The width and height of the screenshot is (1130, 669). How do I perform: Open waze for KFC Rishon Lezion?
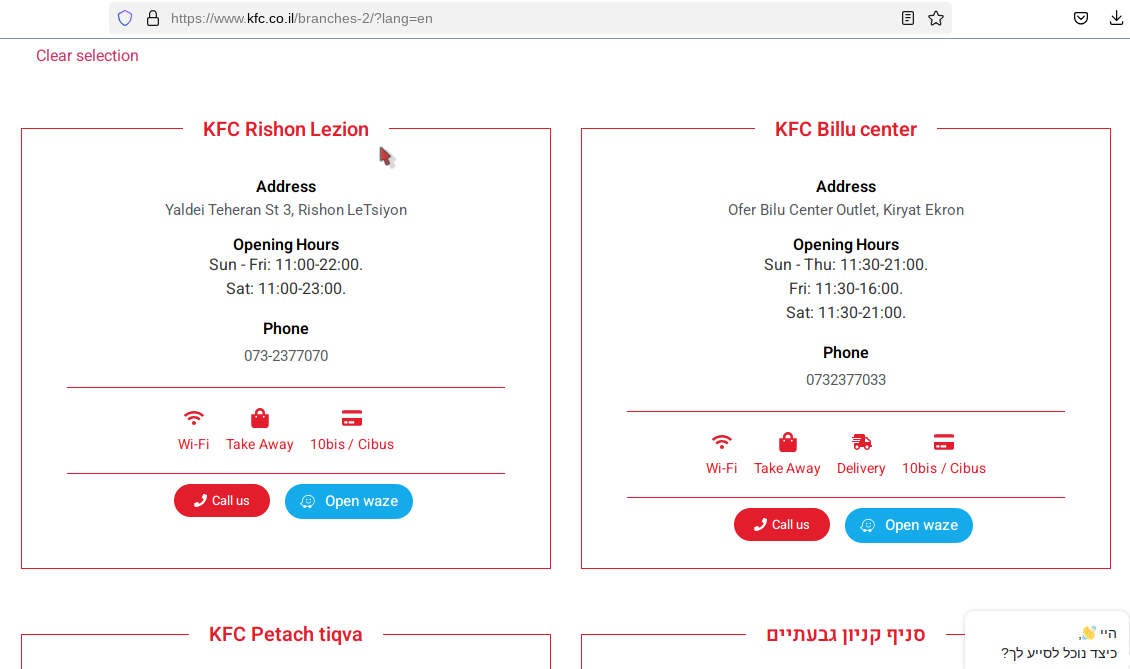click(x=349, y=501)
